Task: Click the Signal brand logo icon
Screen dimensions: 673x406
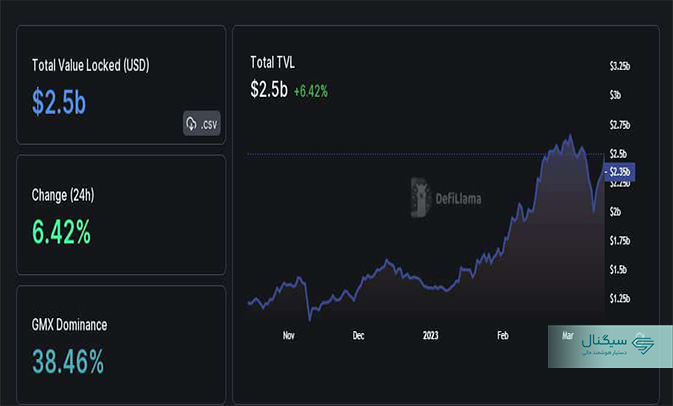Action: click(x=643, y=344)
